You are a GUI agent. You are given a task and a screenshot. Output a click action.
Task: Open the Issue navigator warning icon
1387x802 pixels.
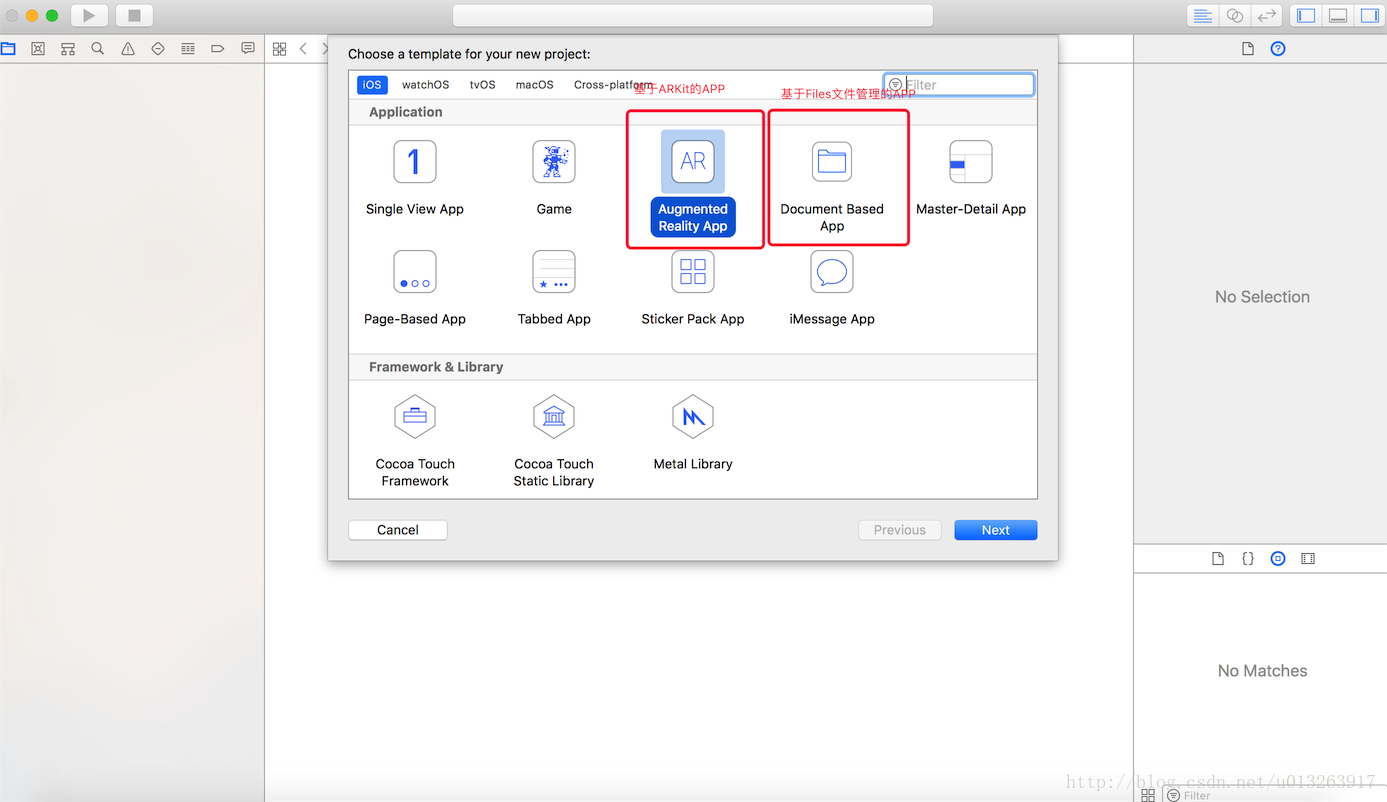[x=128, y=48]
